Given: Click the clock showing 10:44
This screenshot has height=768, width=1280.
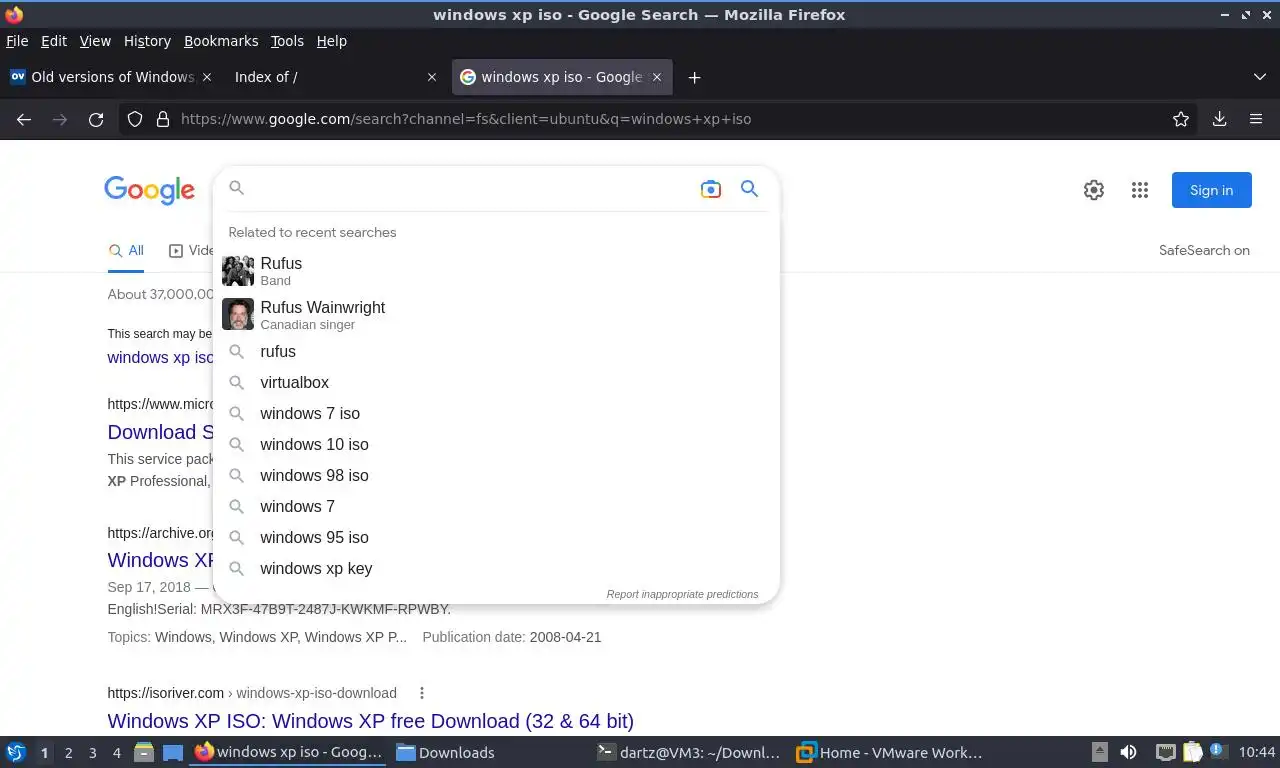Looking at the screenshot, I should 1257,752.
